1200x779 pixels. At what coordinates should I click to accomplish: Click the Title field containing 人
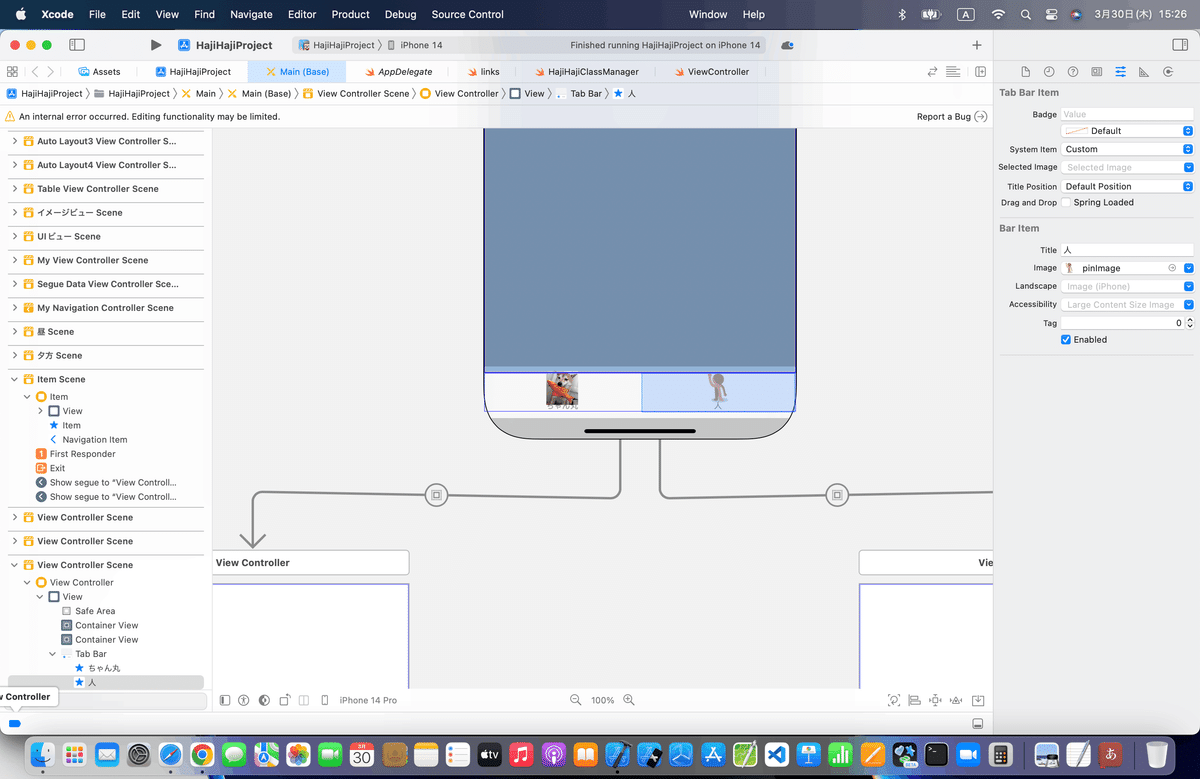[x=1127, y=250]
